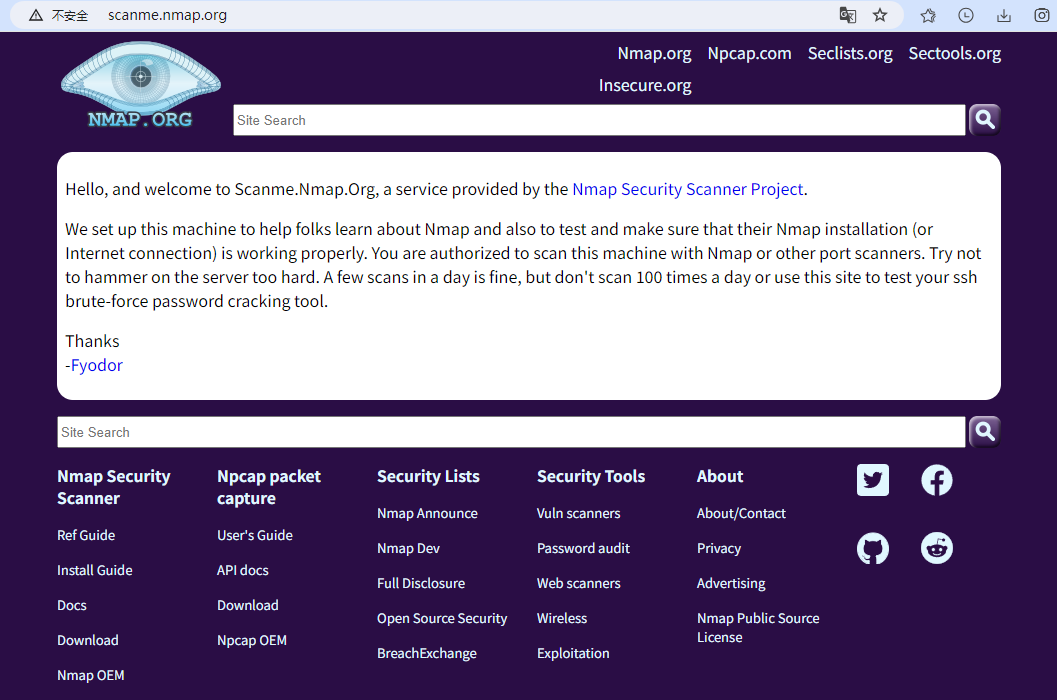This screenshot has height=700, width=1057.
Task: Open the GitHub social icon
Action: coord(872,548)
